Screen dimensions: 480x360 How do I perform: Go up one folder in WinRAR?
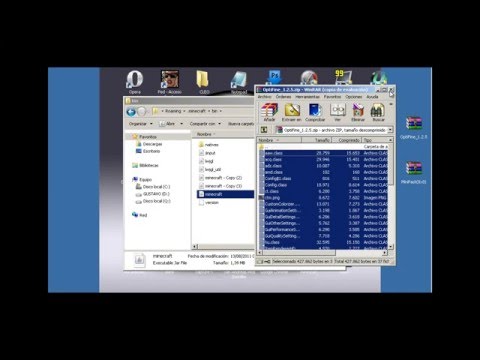pyautogui.click(x=264, y=130)
